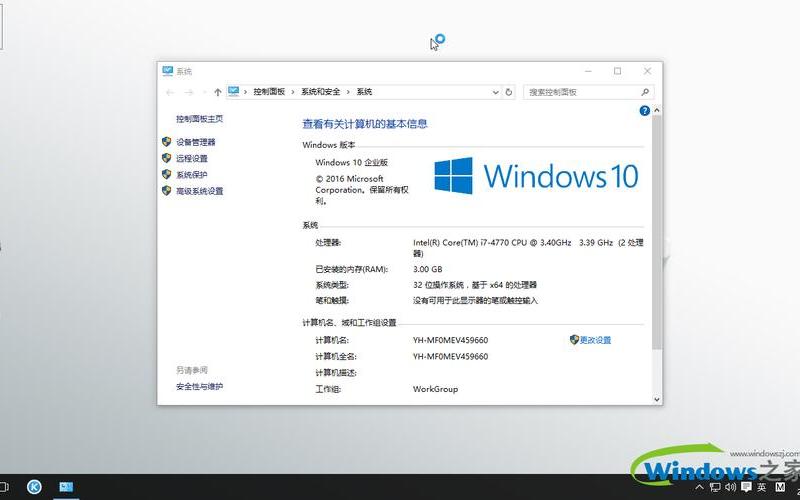800x500 pixels.
Task: Click the search control panel (搜索控制面板) field
Action: 588,92
